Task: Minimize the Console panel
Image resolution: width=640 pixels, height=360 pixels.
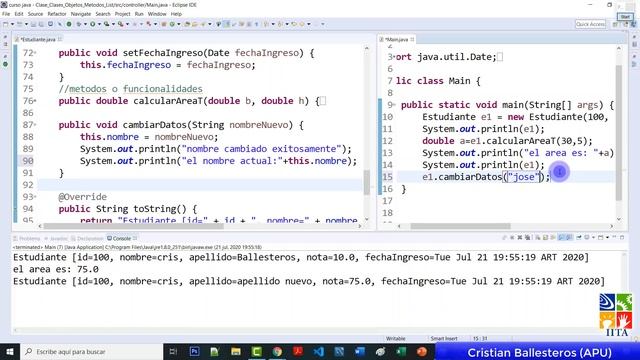Action: (614, 238)
